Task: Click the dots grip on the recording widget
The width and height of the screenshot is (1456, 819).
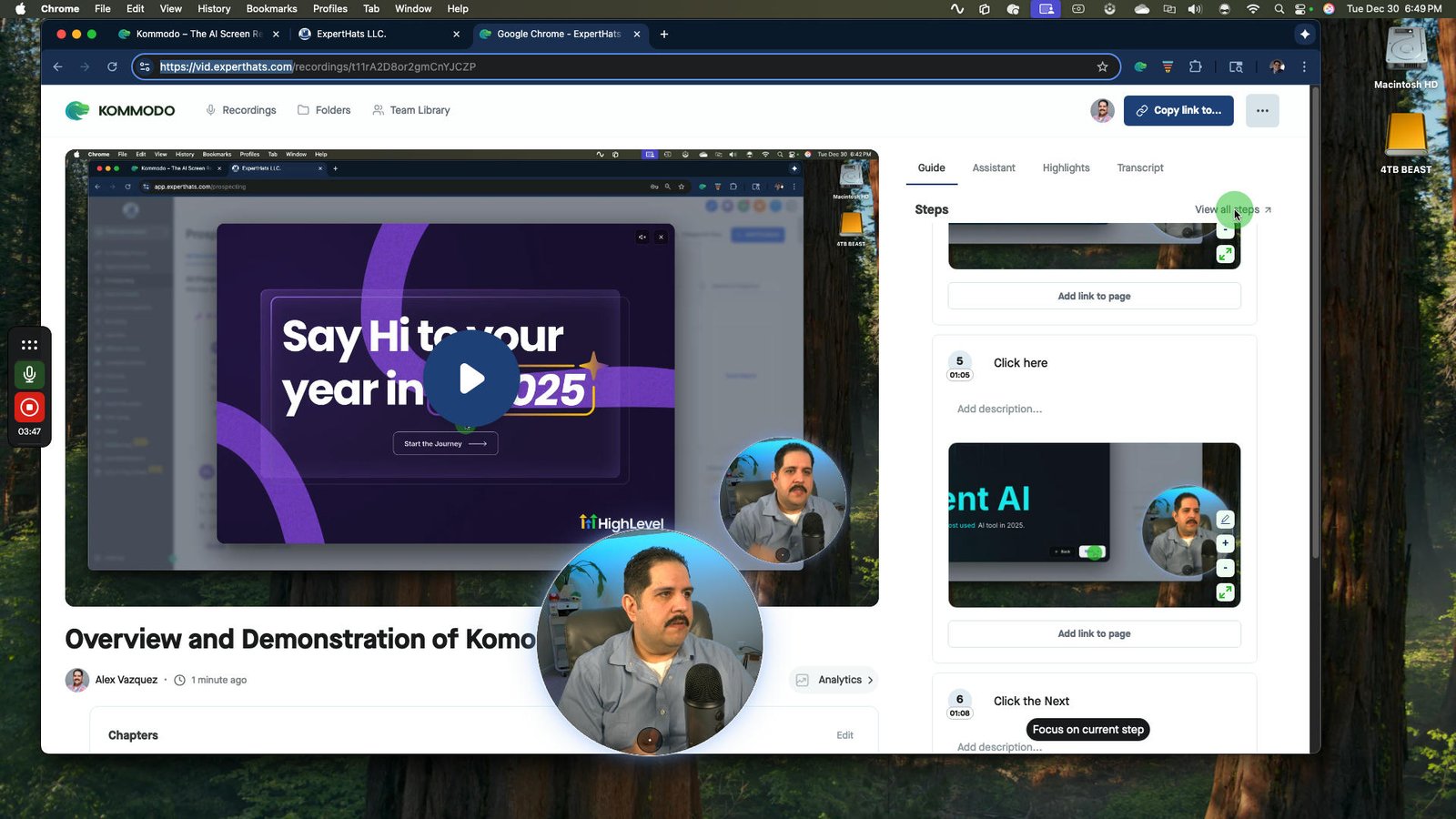Action: (x=29, y=345)
